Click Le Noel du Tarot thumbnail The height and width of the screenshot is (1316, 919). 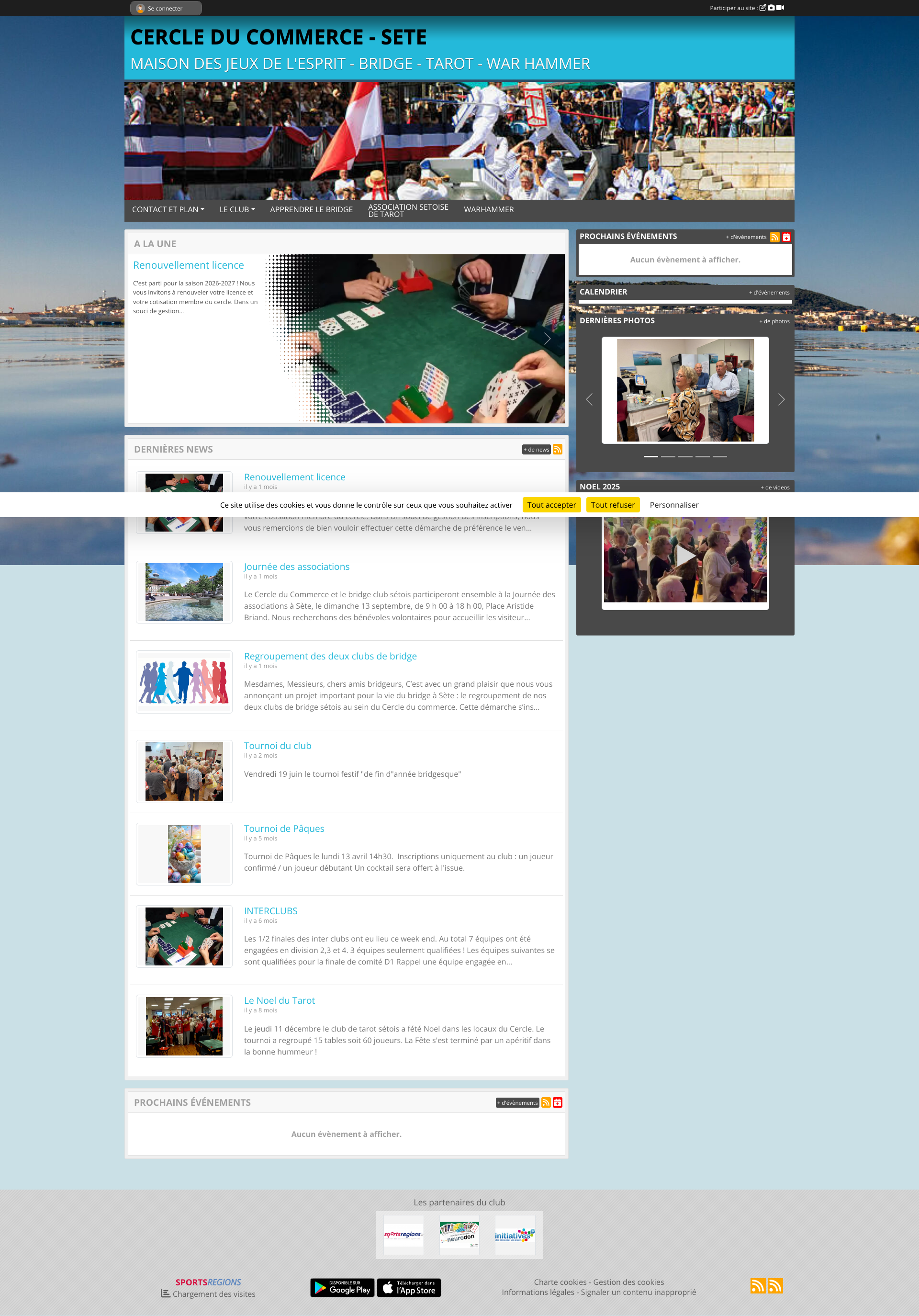coord(184,1026)
